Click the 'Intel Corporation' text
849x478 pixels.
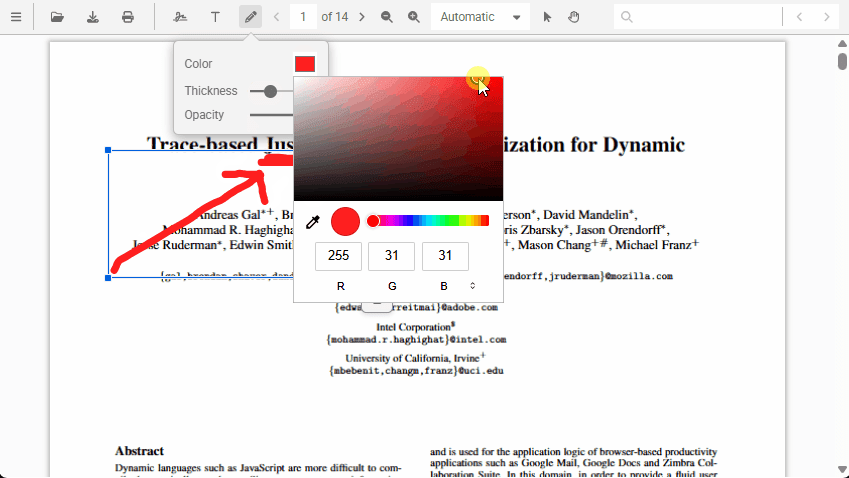[415, 327]
